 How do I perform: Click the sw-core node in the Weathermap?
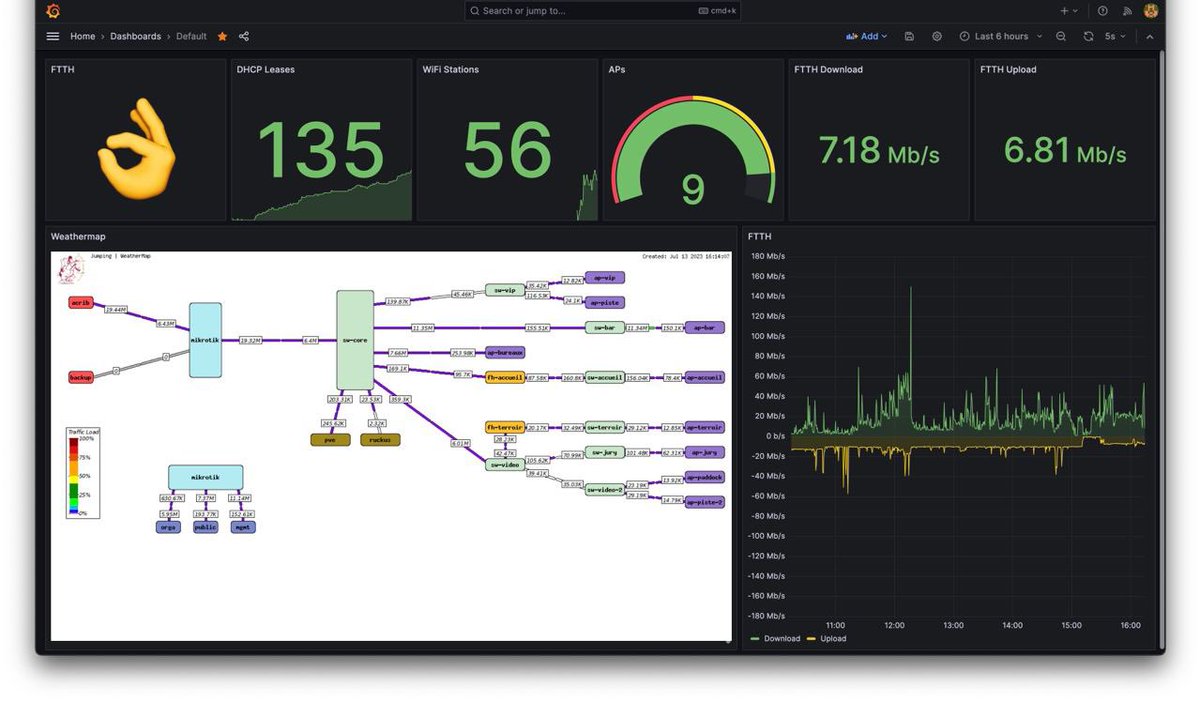point(355,340)
